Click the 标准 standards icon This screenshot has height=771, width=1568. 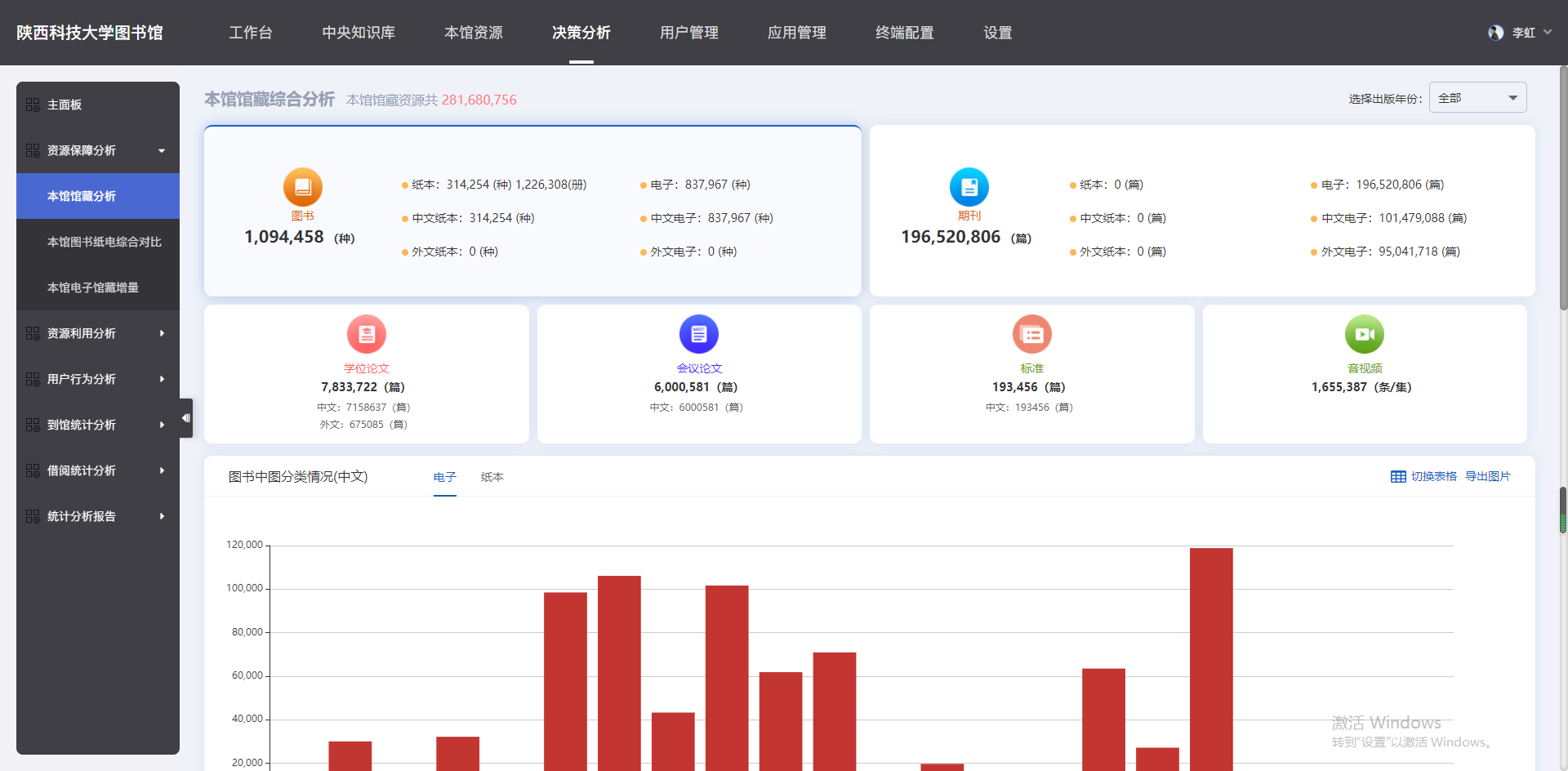coord(1031,334)
